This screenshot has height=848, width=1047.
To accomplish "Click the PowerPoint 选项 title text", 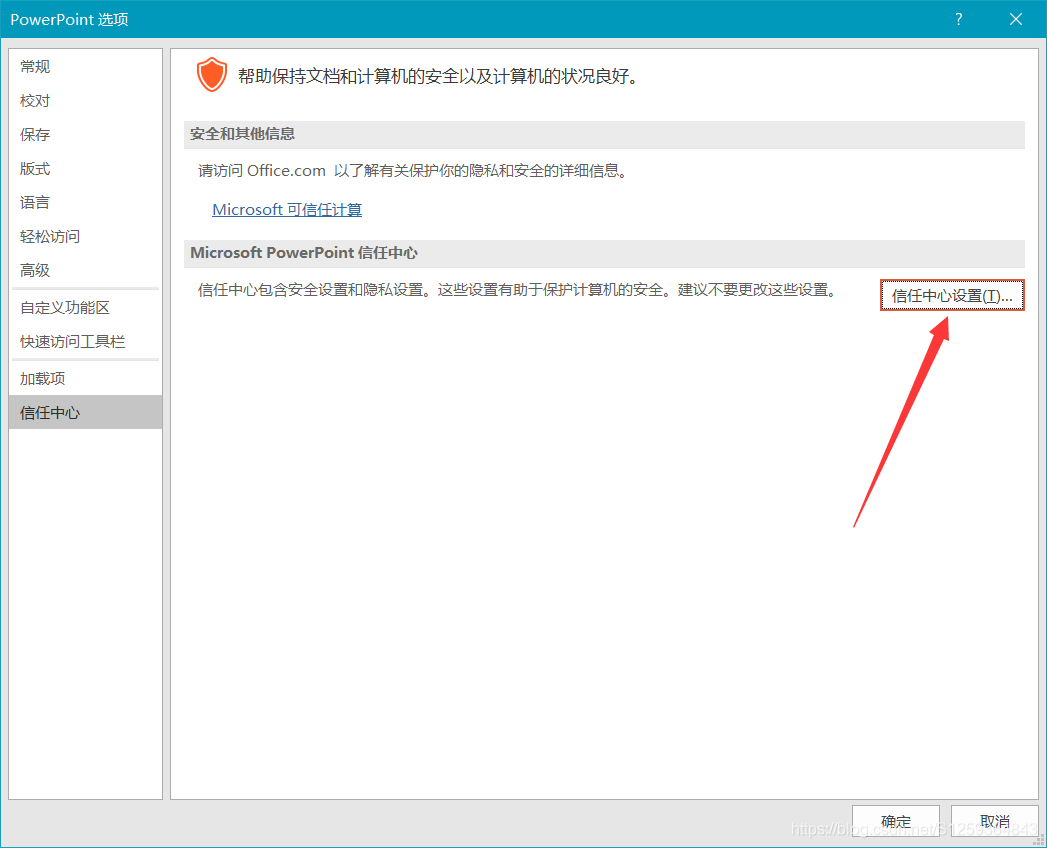I will (x=69, y=19).
